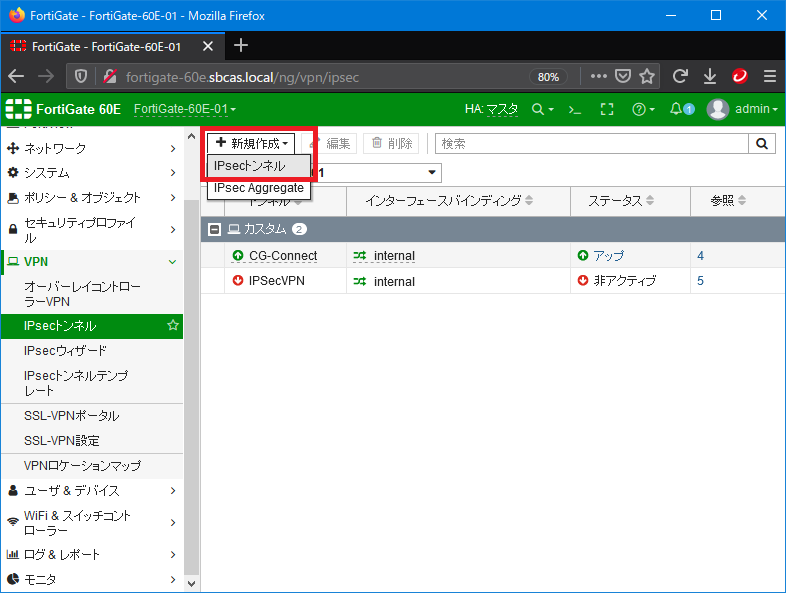Expand WiFi & スイッチコントローラー menu
Screen dimensions: 786x593
point(92,523)
